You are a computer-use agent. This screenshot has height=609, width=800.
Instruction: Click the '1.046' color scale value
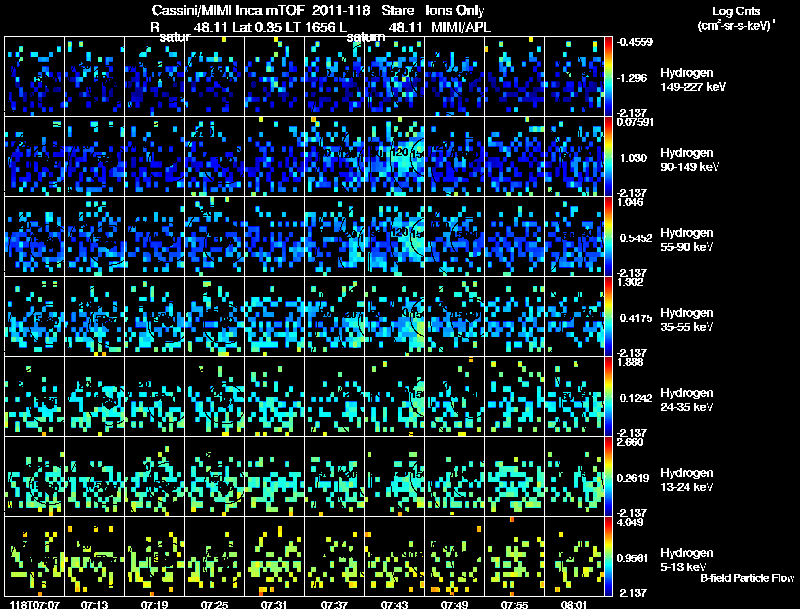(630, 202)
